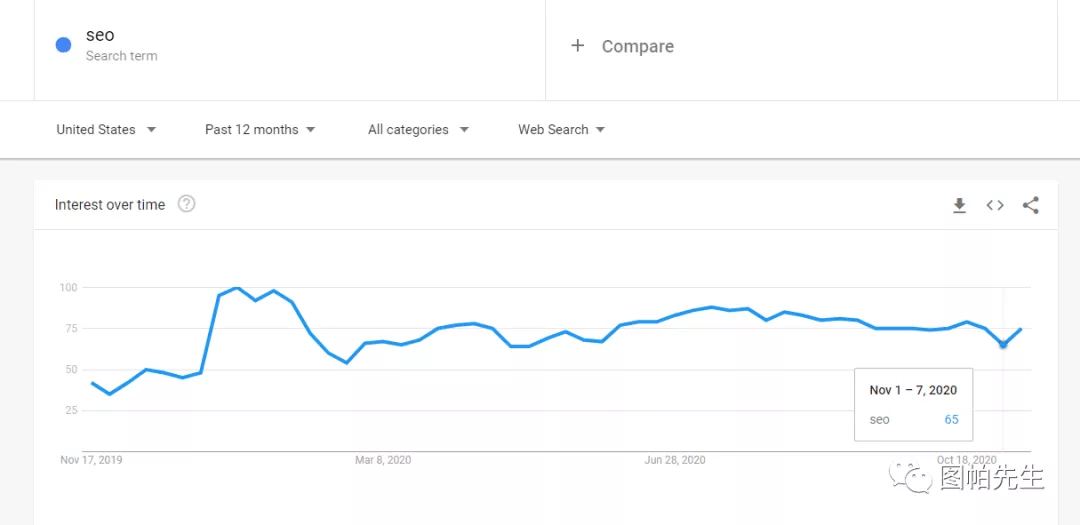
Task: Expand the All categories dropdown
Action: coord(418,129)
